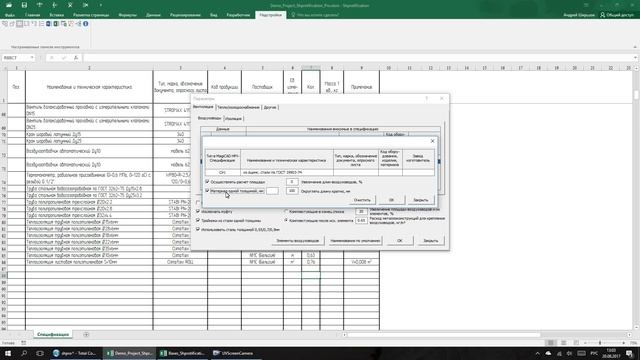
Task: Toggle Осуществлять расчет площади checkbox
Action: (x=207, y=182)
